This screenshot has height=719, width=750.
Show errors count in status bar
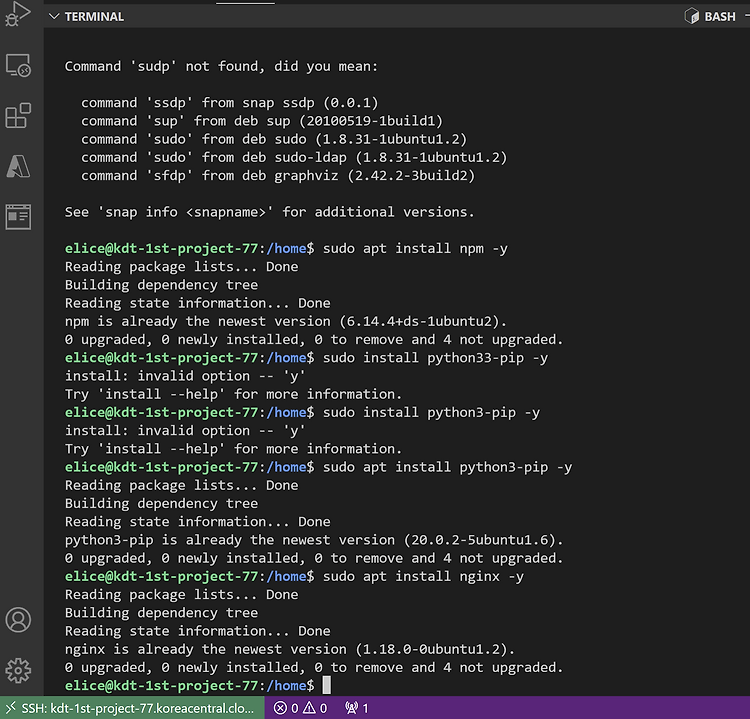point(286,708)
